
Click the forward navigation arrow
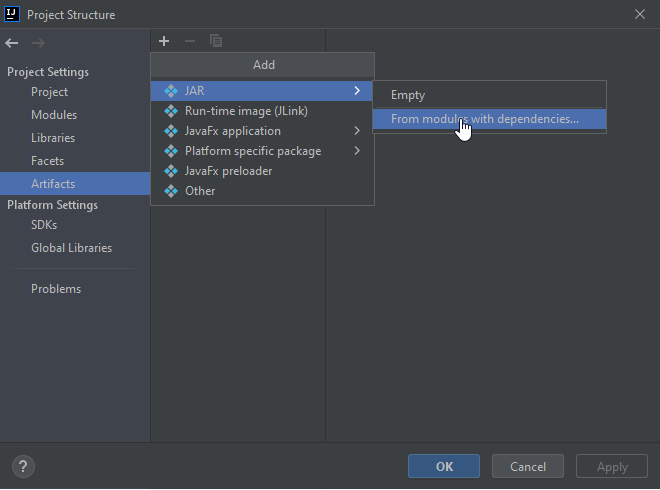pos(38,43)
